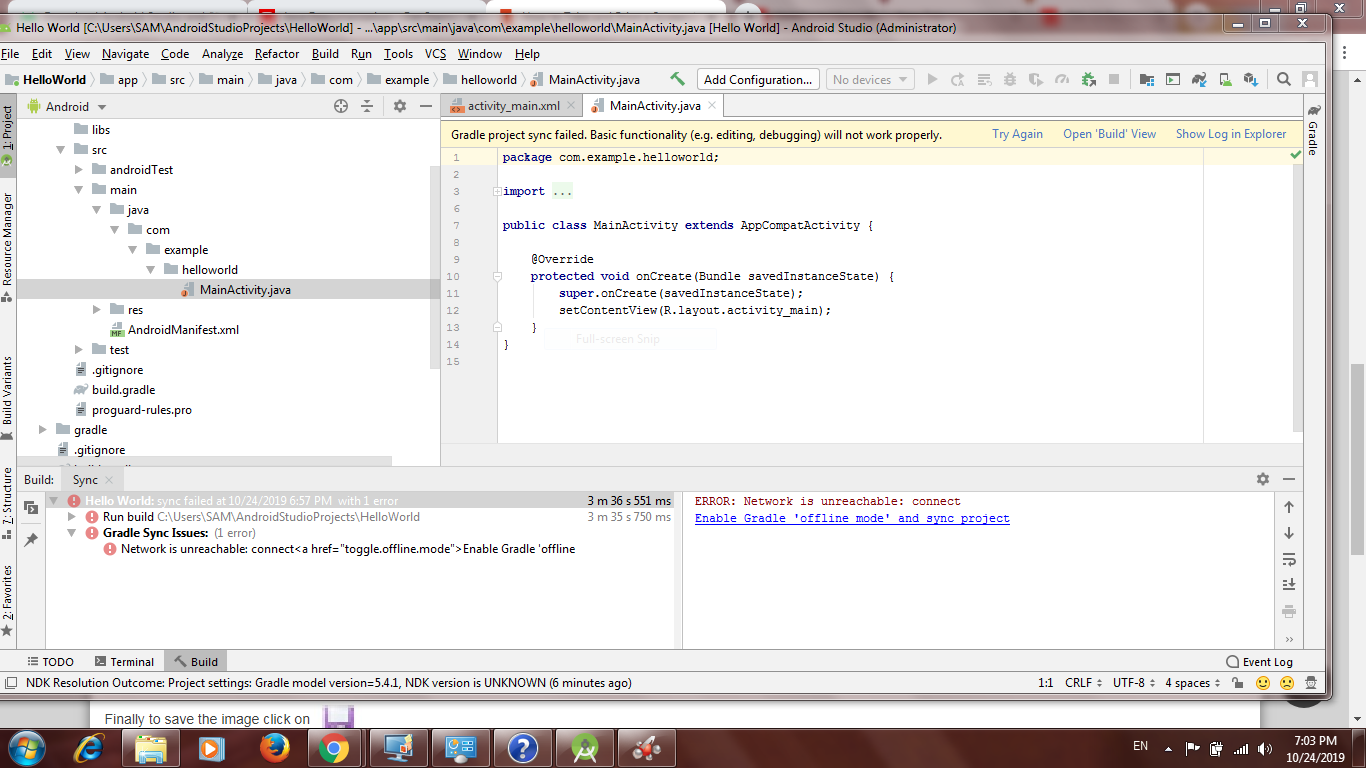Image resolution: width=1366 pixels, height=768 pixels.
Task: Open the Refactor menu
Action: point(277,54)
